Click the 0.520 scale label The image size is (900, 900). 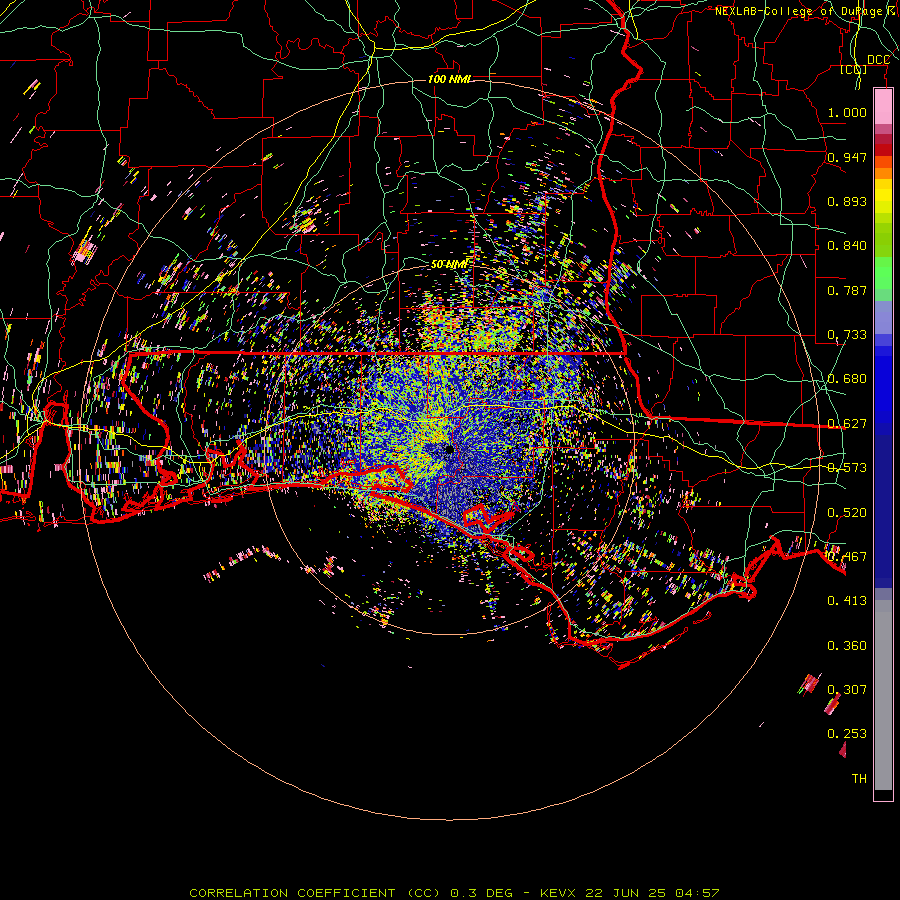pyautogui.click(x=847, y=512)
